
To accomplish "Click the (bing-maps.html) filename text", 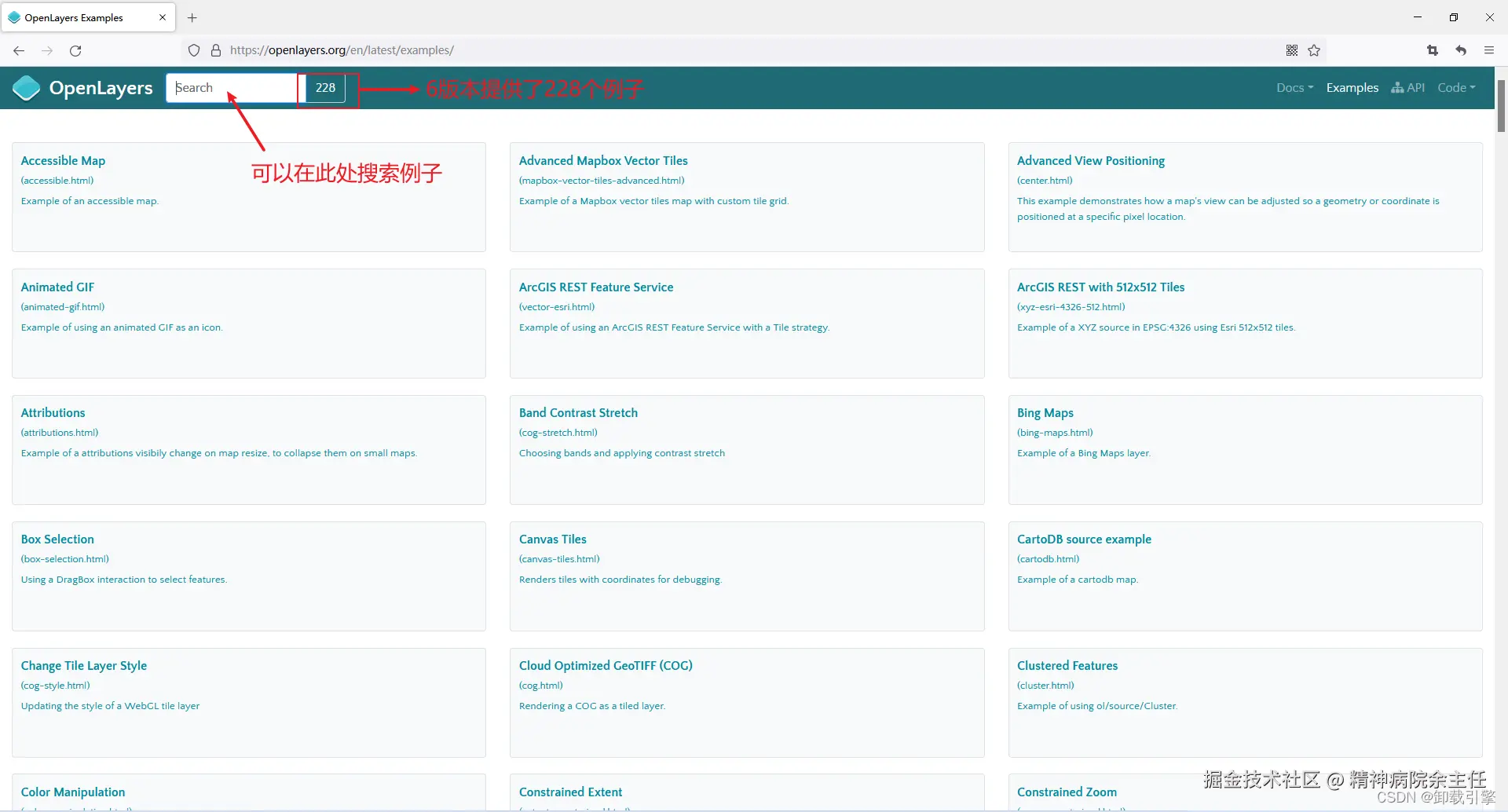I will [1055, 433].
